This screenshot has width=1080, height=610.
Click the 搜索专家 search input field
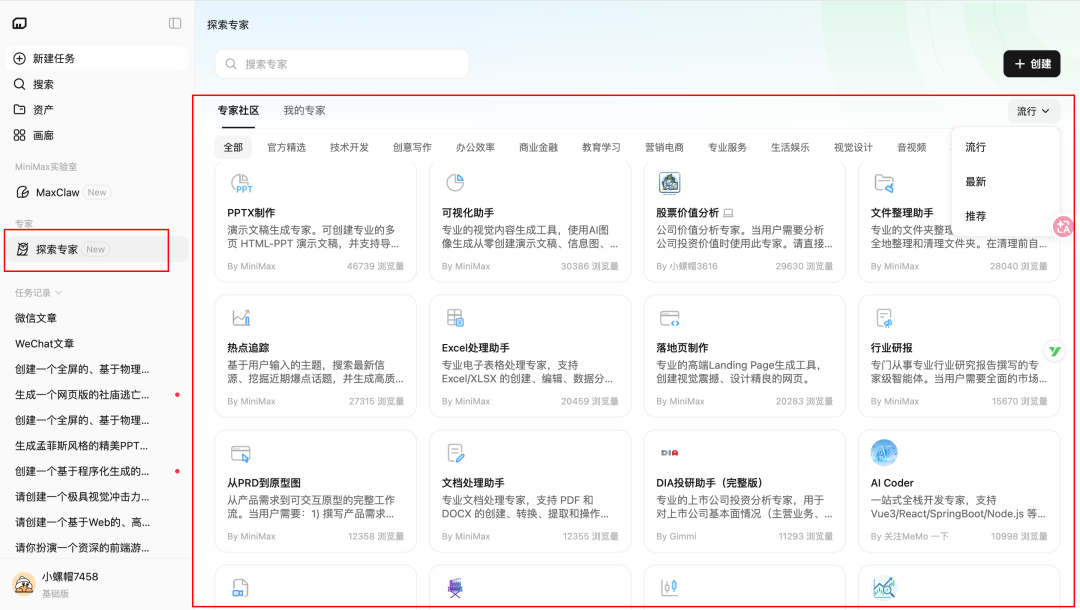click(340, 63)
